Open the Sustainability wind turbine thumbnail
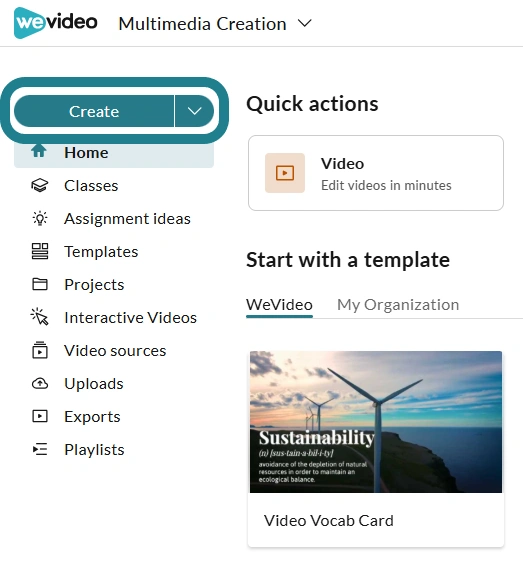Screen dimensions: 523x561 pyautogui.click(x=376, y=422)
